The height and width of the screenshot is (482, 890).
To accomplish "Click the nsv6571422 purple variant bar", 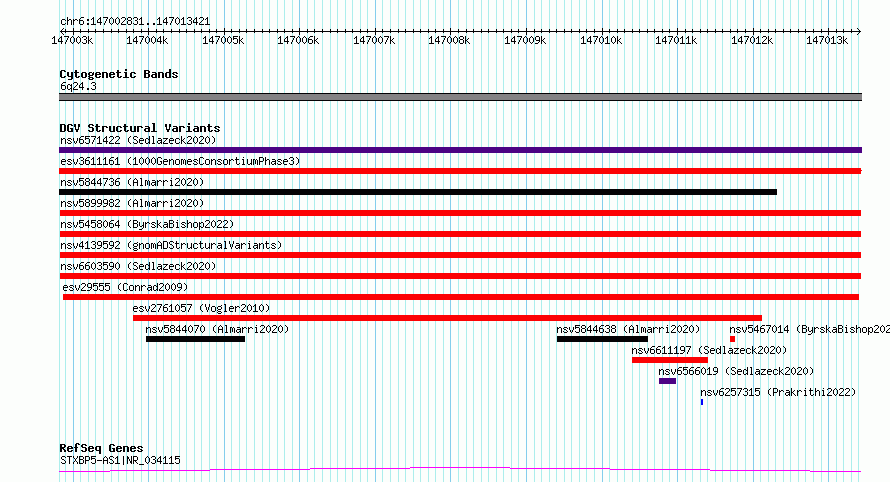I will [460, 150].
